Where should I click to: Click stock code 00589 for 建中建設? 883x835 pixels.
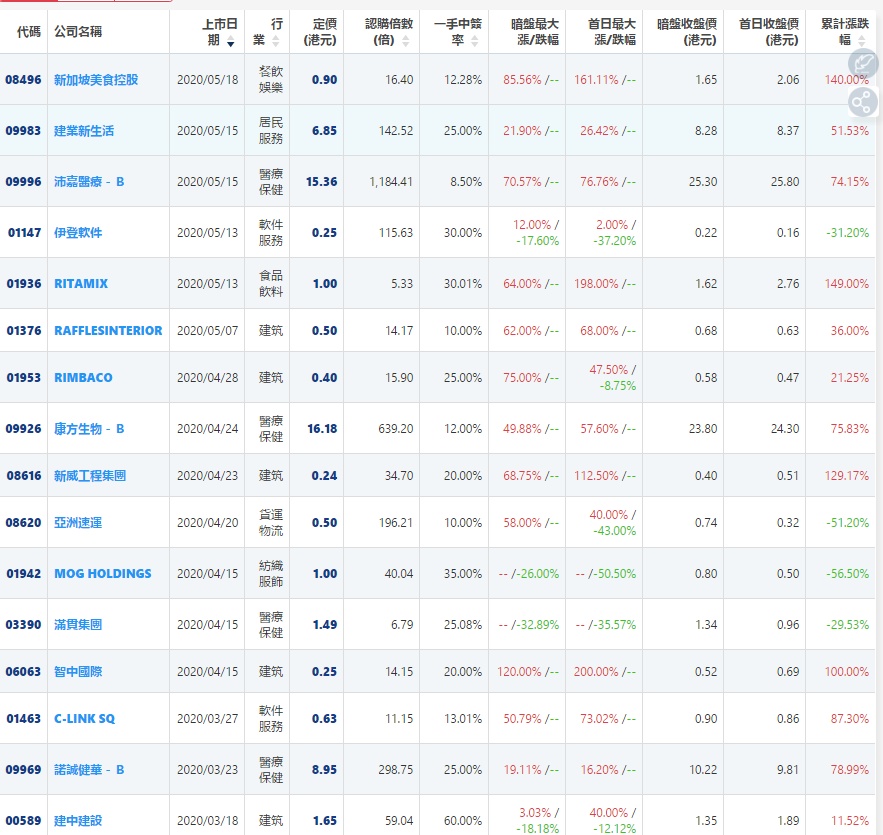click(x=23, y=821)
